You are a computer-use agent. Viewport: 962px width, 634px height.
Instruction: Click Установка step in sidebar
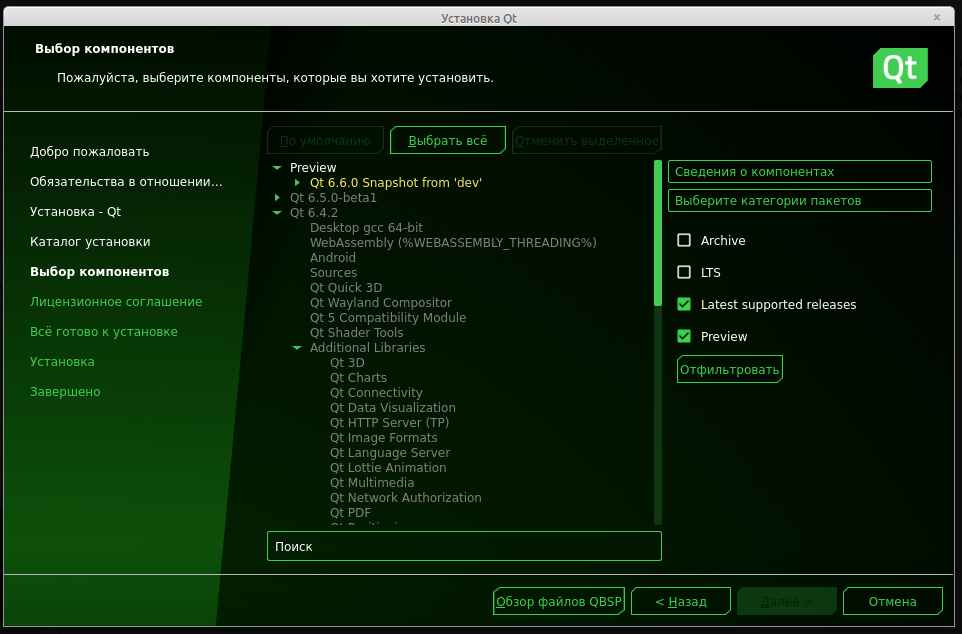[62, 361]
